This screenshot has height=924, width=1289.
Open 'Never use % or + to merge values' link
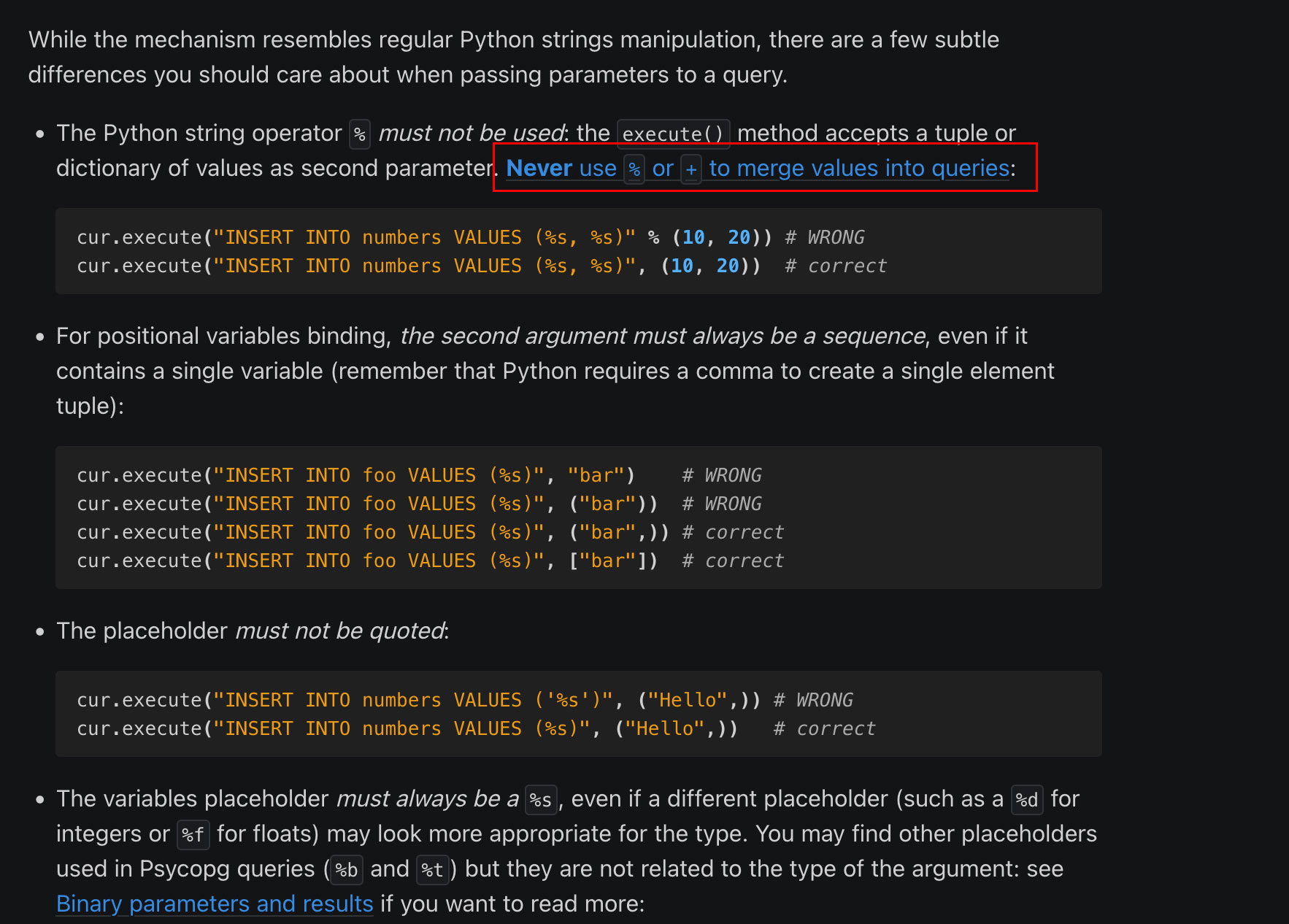click(x=758, y=169)
